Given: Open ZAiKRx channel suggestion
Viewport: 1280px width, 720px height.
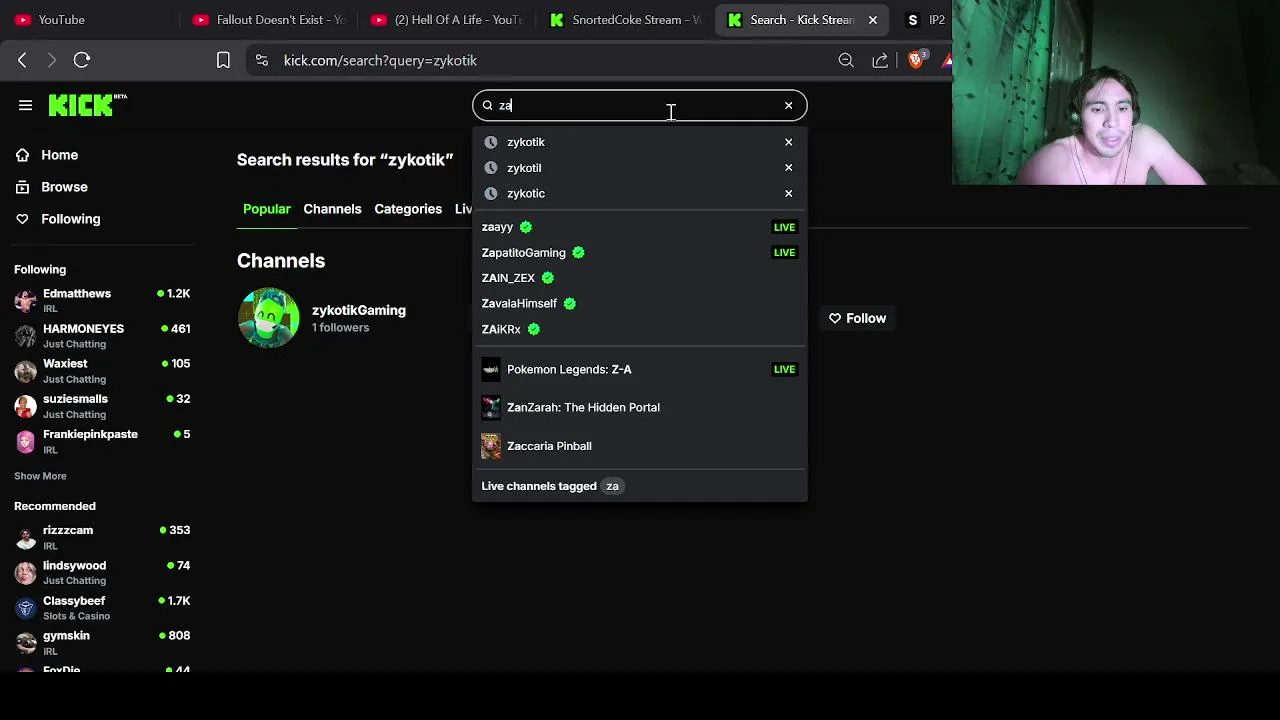Looking at the screenshot, I should point(639,329).
